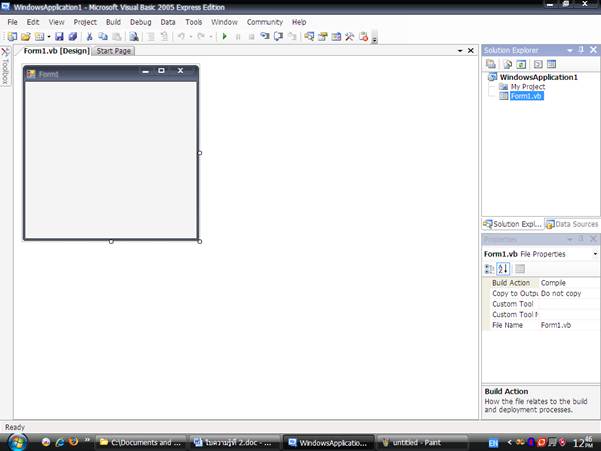The height and width of the screenshot is (451, 601).
Task: Open the Debug menu
Action: [141, 22]
